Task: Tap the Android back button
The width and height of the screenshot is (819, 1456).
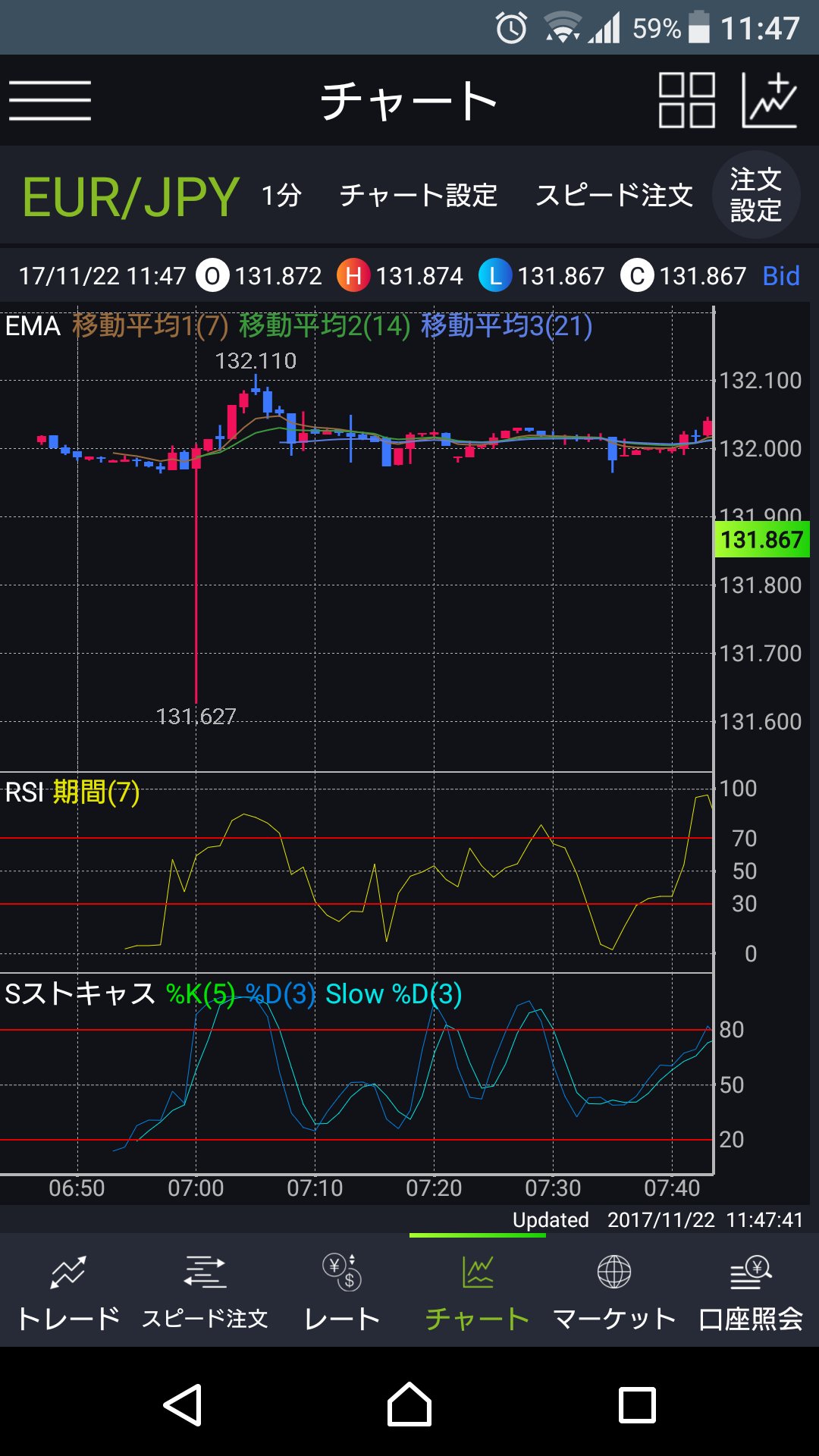Action: tap(183, 1405)
